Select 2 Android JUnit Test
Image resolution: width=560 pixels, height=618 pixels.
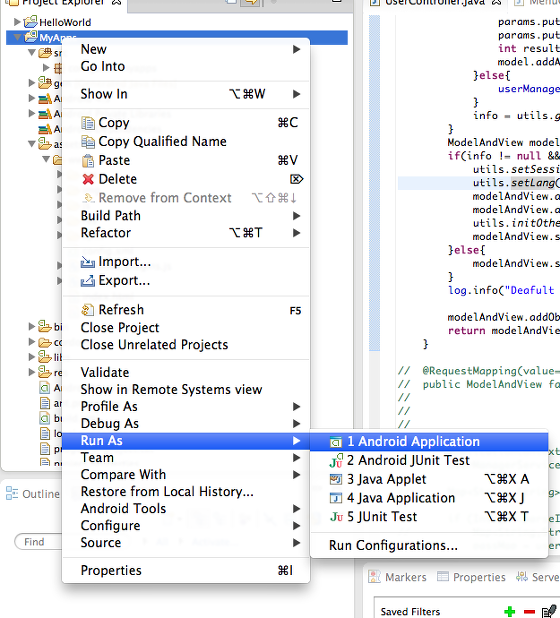coord(429,460)
